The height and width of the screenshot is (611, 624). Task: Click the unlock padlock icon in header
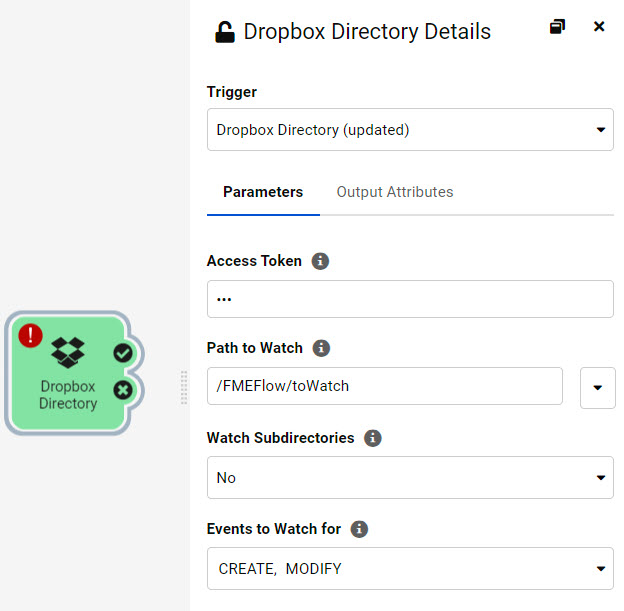coord(224,32)
